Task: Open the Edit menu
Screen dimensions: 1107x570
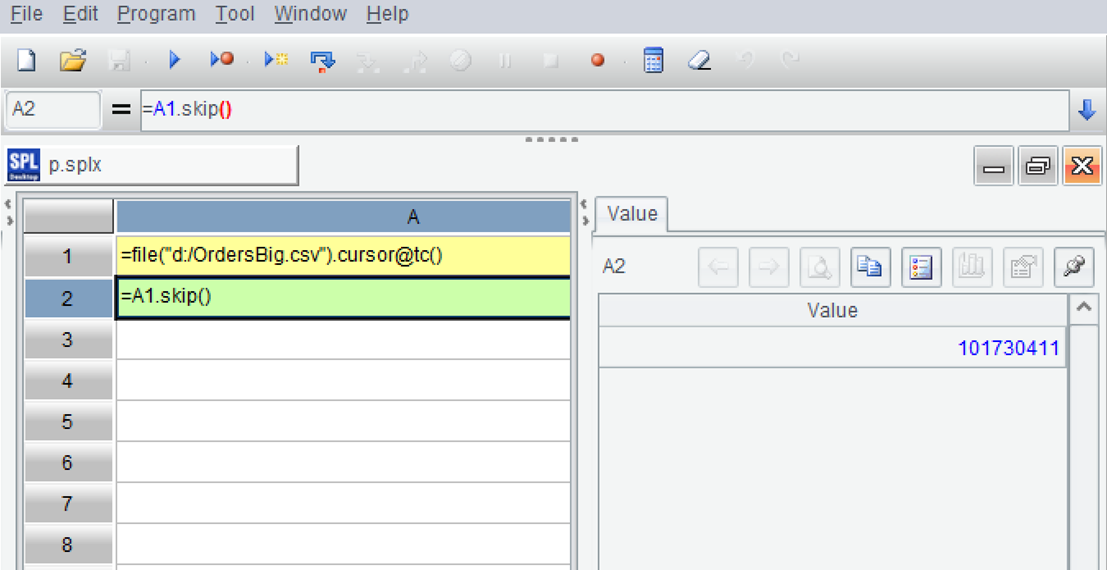Action: pyautogui.click(x=80, y=13)
